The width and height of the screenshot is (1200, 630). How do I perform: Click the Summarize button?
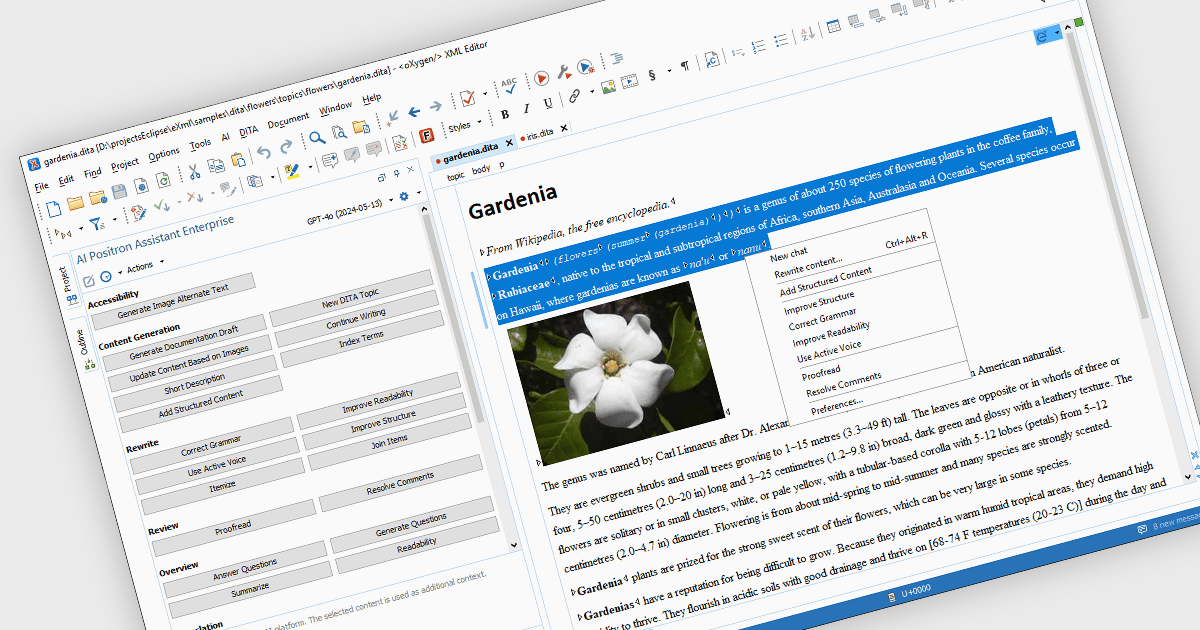tap(250, 592)
